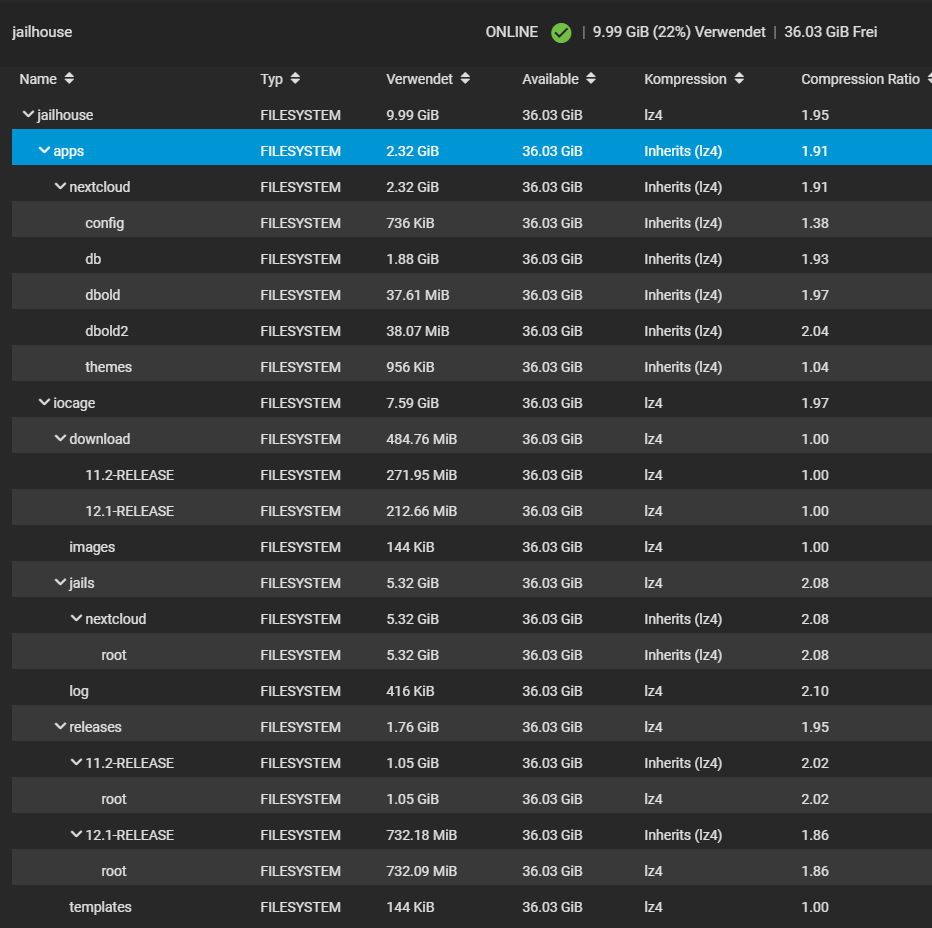Click the jailhouse pool title

pos(42,32)
